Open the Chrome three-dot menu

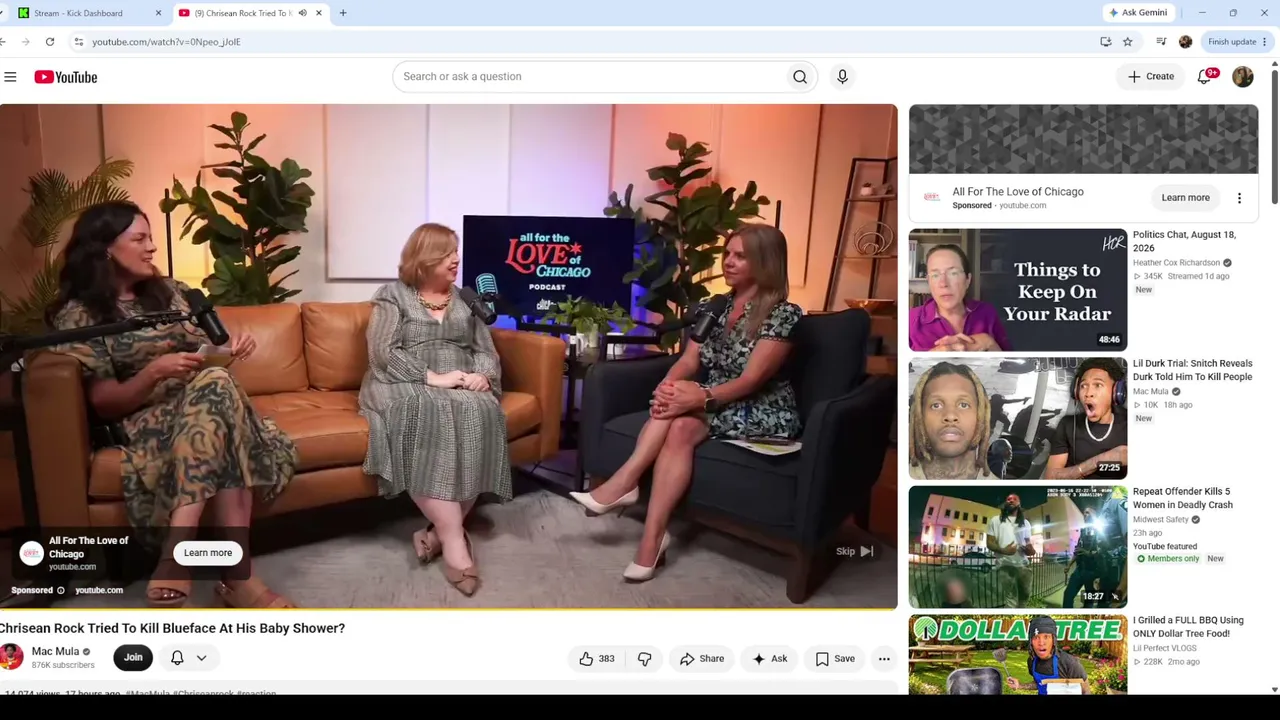point(1264,42)
